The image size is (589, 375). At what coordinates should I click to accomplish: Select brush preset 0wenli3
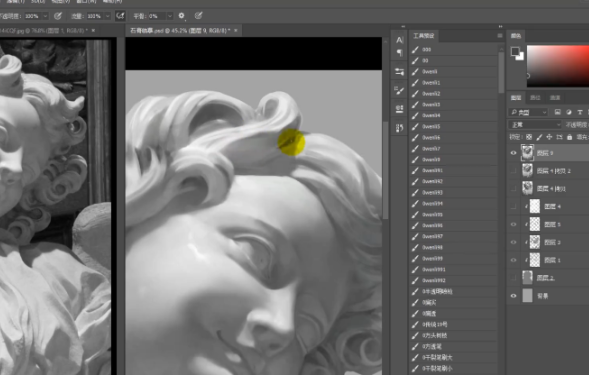pyautogui.click(x=454, y=104)
